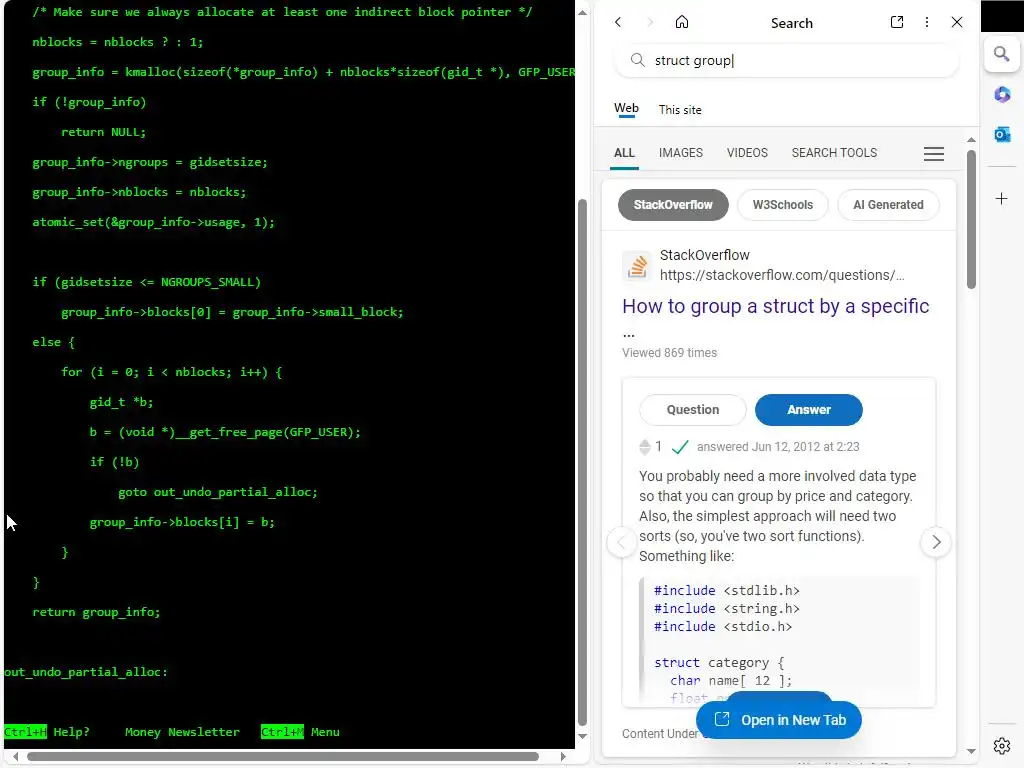This screenshot has height=768, width=1024.
Task: Click the Search panel title
Action: coord(792,23)
